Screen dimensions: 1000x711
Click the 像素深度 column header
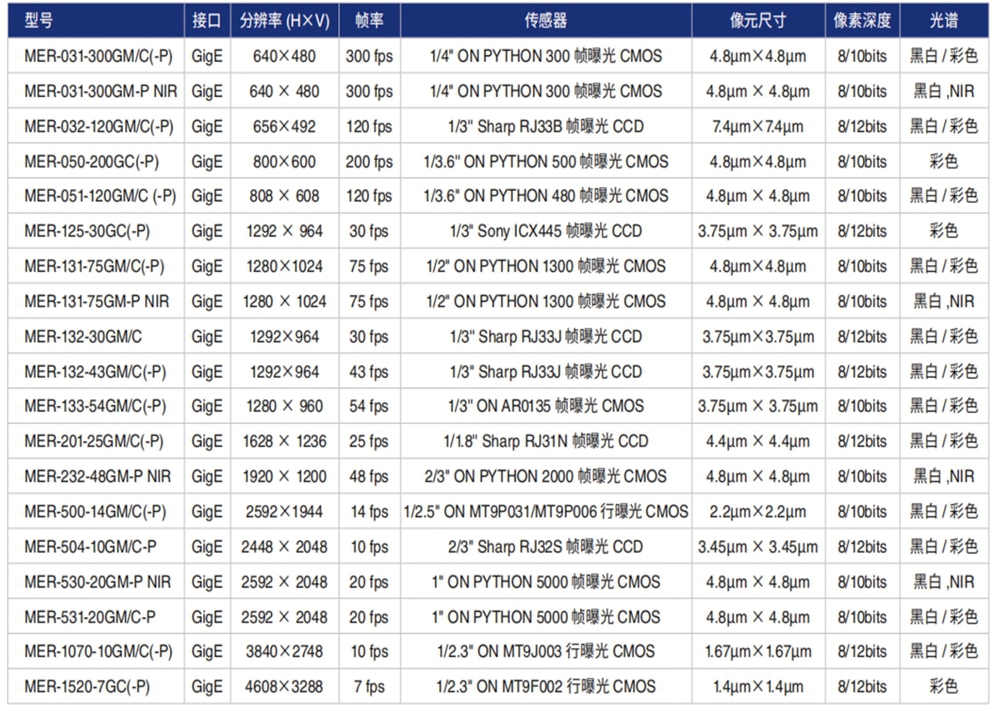(x=861, y=21)
